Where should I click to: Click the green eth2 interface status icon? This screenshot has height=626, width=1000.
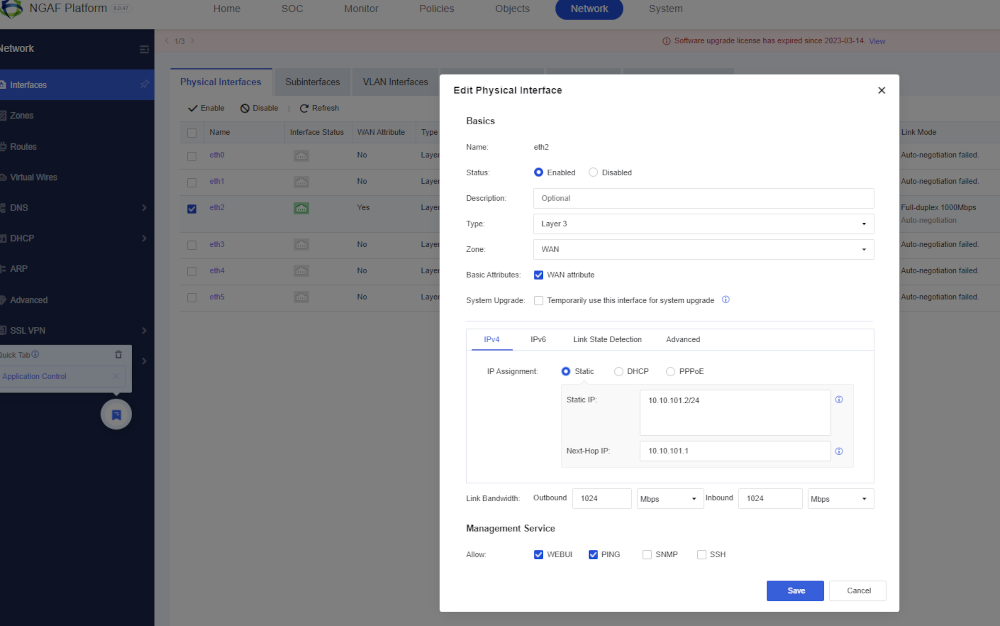[x=301, y=208]
